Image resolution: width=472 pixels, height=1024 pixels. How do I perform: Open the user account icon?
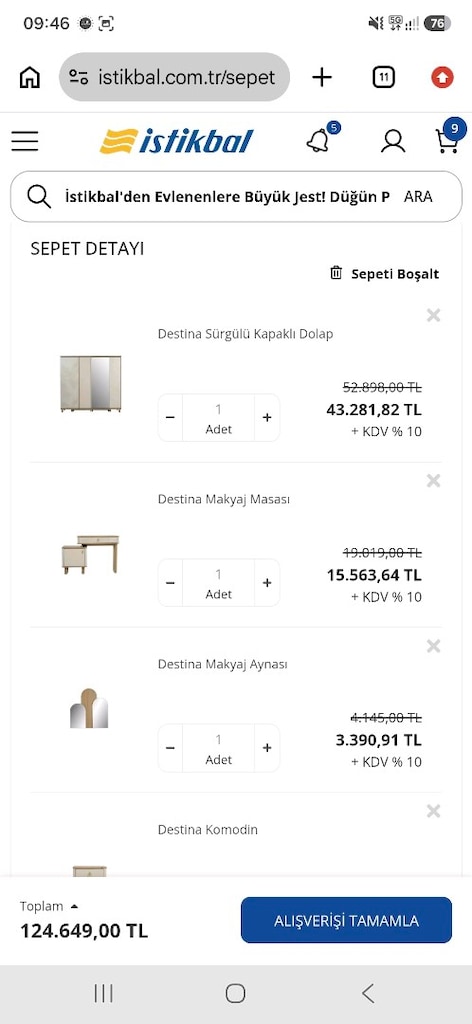click(393, 141)
